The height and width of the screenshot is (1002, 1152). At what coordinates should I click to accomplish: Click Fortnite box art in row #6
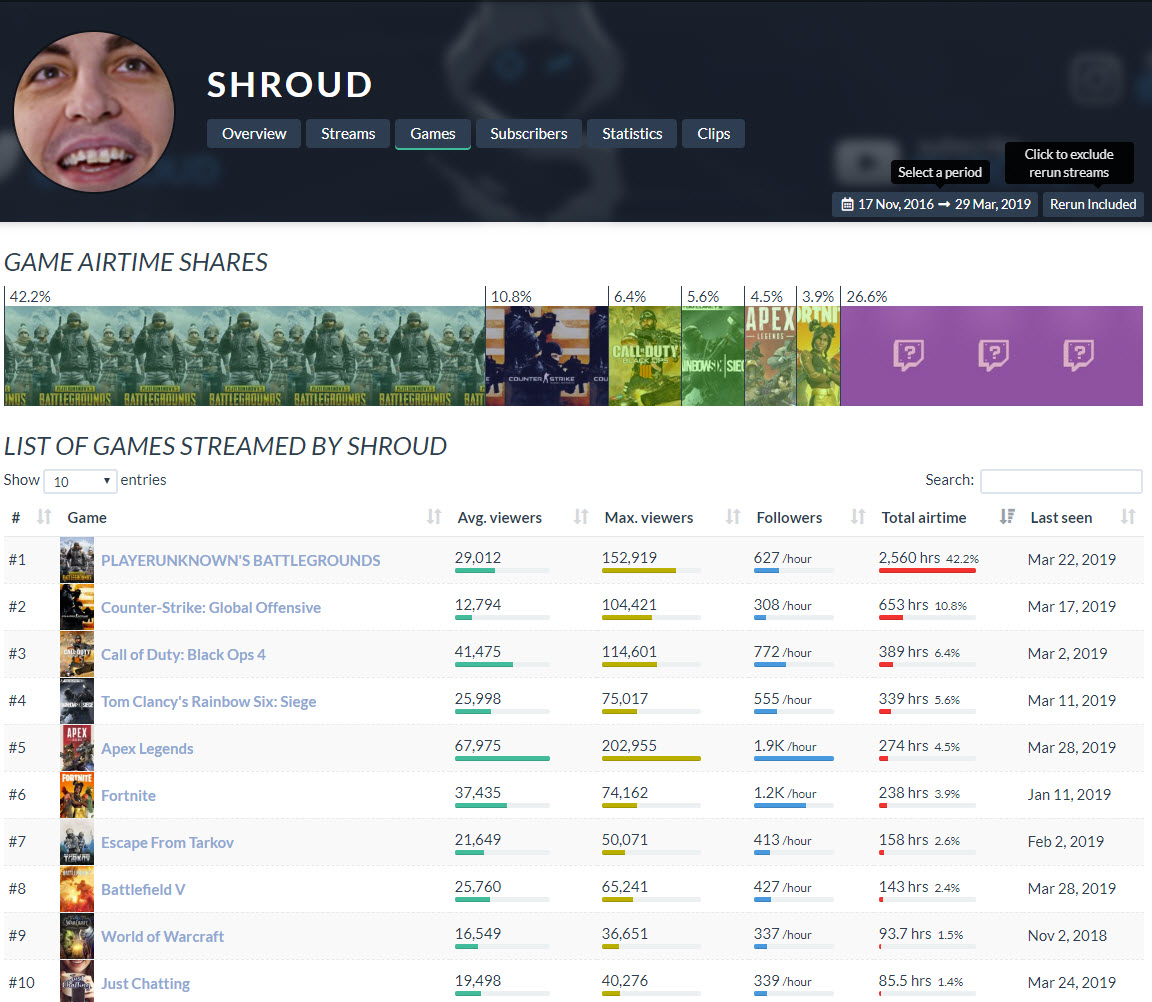pyautogui.click(x=77, y=795)
